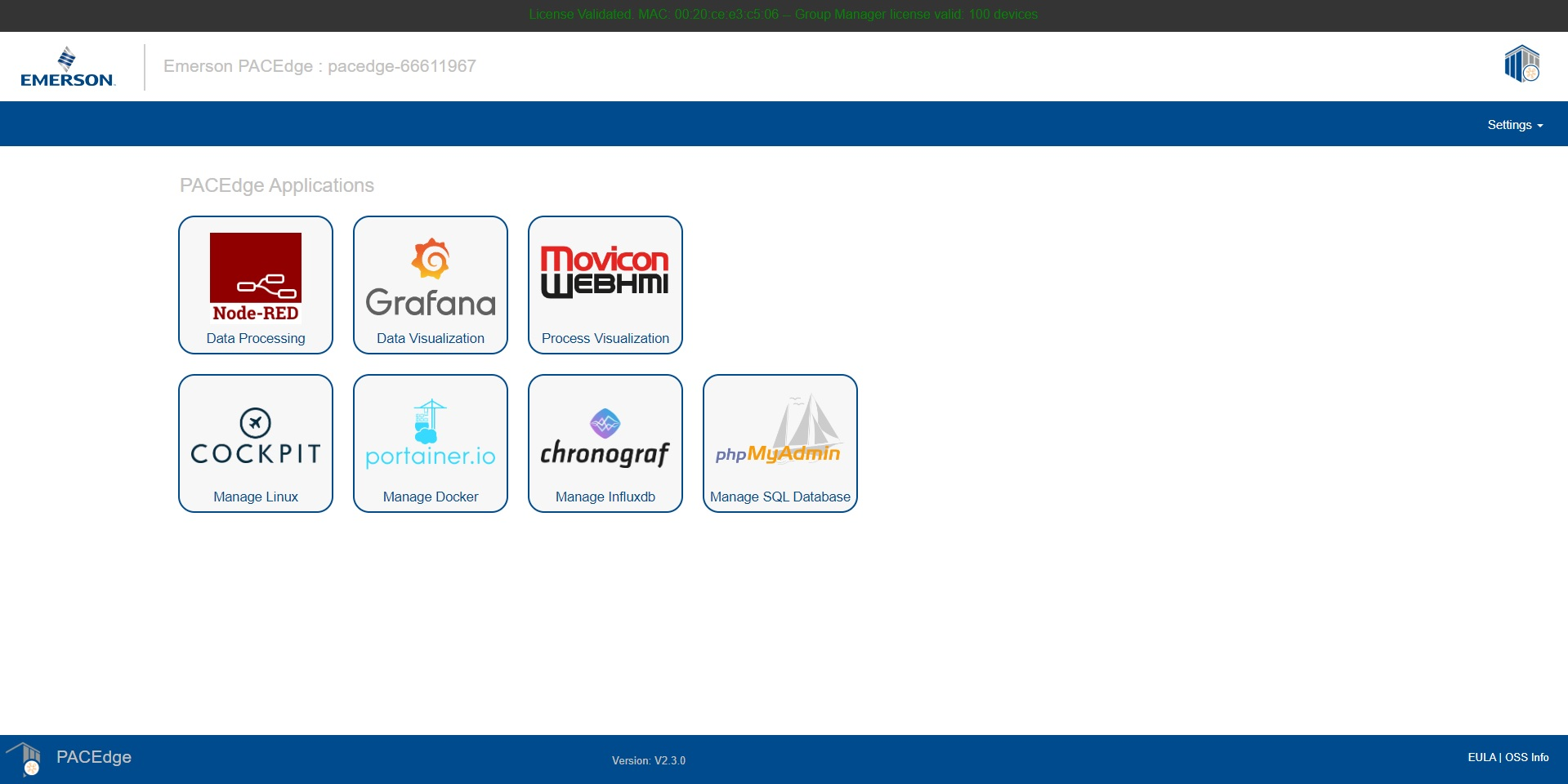Click the PACEdge building icon top right

pos(1522,64)
